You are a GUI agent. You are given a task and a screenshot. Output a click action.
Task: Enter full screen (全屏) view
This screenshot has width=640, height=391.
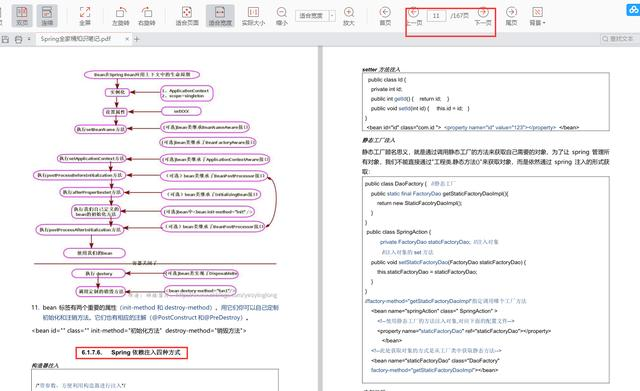coord(85,16)
